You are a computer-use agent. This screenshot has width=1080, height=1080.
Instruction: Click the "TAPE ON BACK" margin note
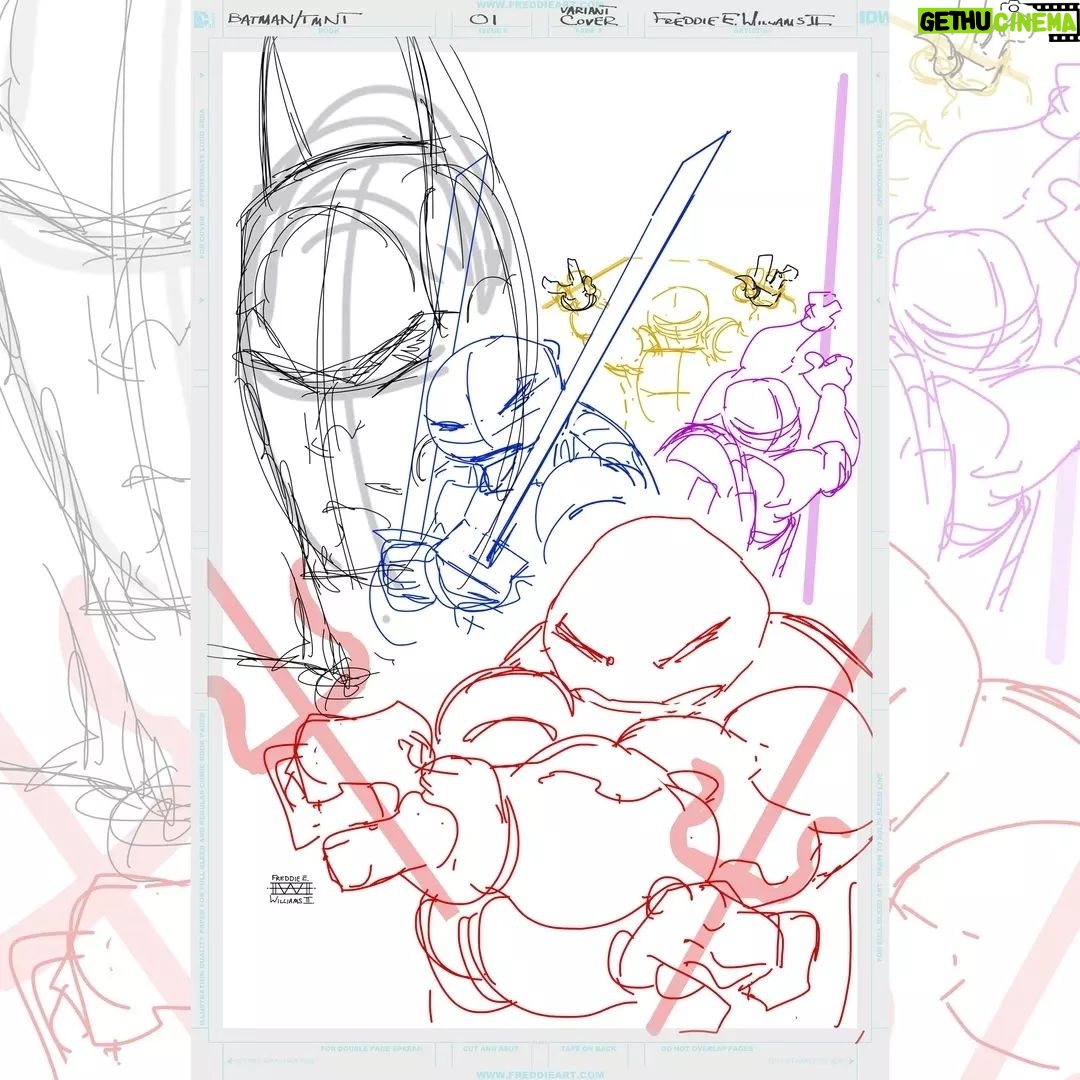[x=588, y=1049]
